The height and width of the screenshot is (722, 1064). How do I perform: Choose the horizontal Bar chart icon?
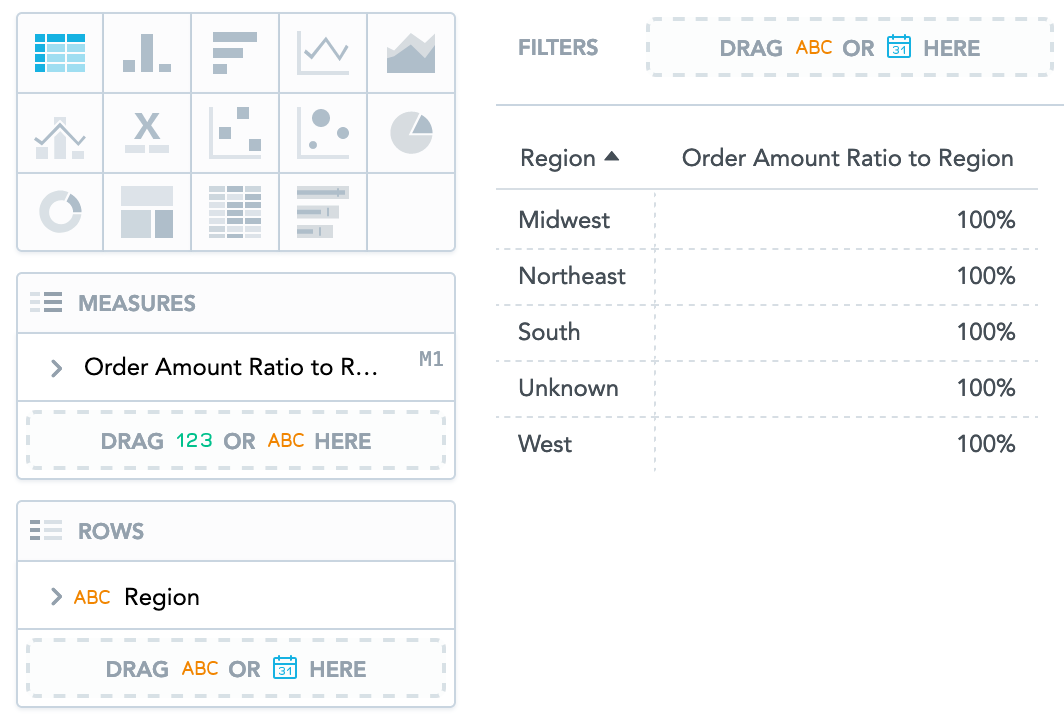tap(235, 53)
